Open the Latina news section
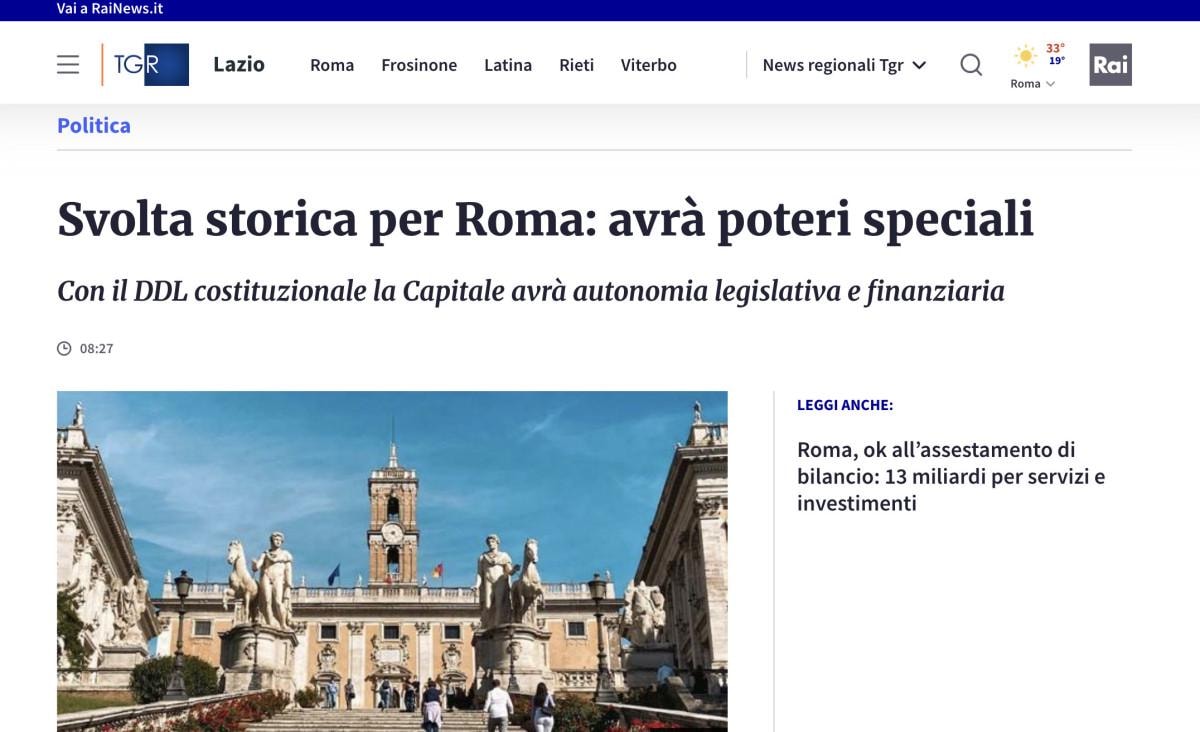Screen dimensions: 1200x732 click(508, 65)
